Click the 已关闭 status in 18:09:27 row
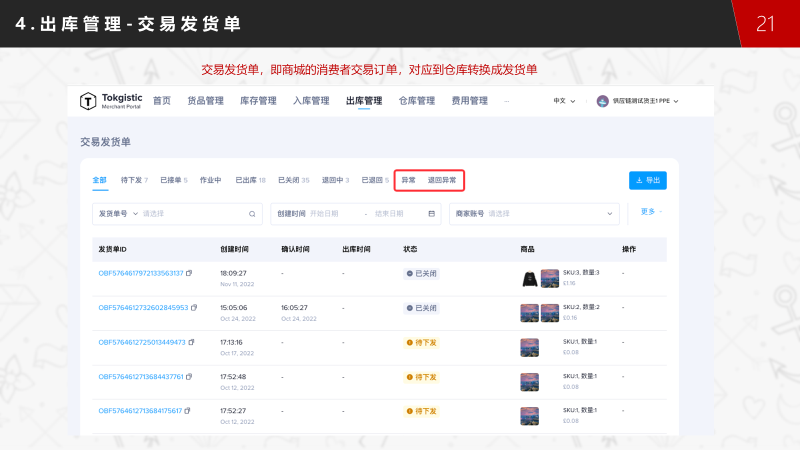This screenshot has height=450, width=800. pos(421,273)
